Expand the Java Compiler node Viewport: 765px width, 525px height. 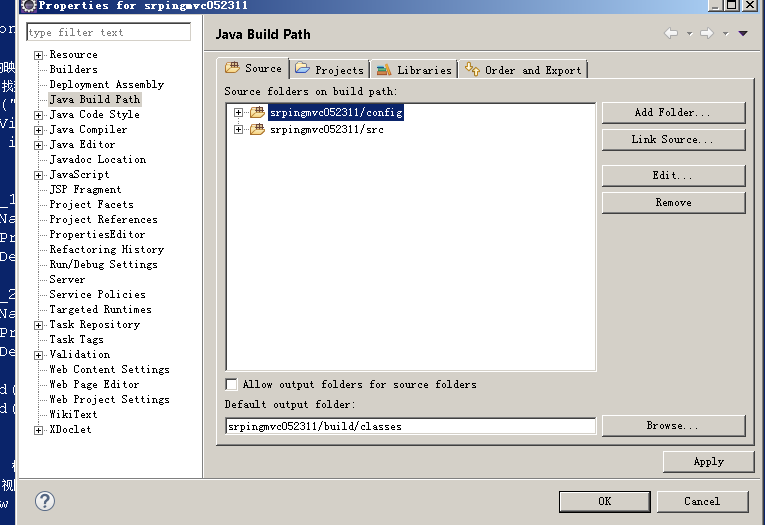tap(39, 130)
